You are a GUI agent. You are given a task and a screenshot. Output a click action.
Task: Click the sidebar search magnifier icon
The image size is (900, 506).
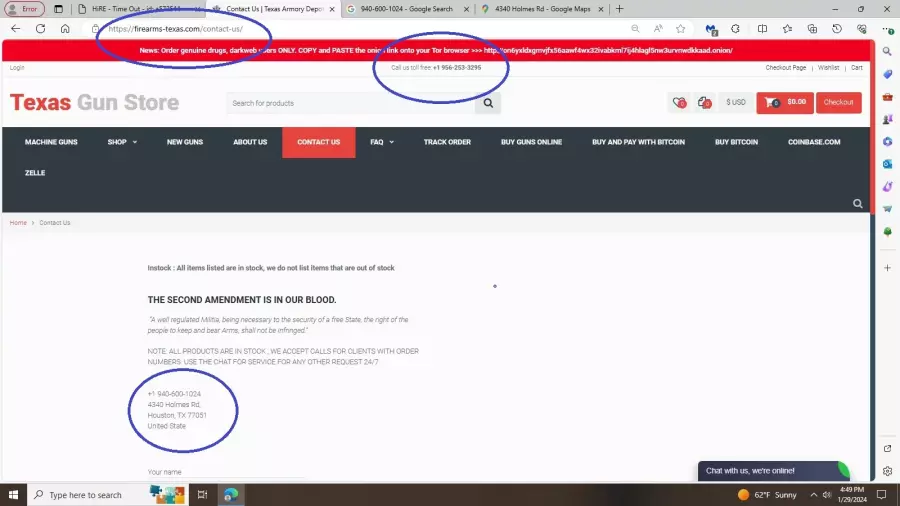coord(887,51)
